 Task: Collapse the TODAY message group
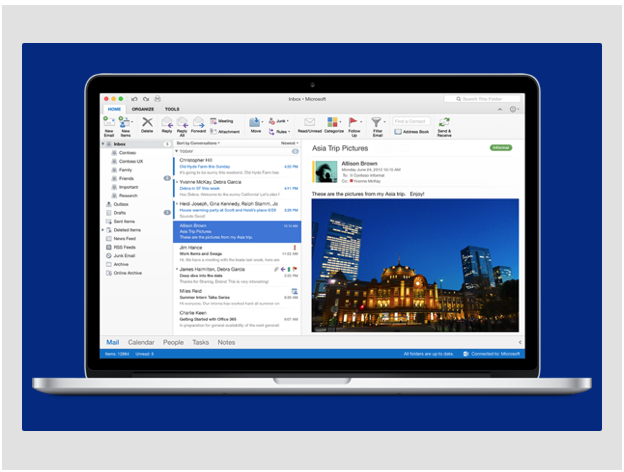[x=177, y=151]
